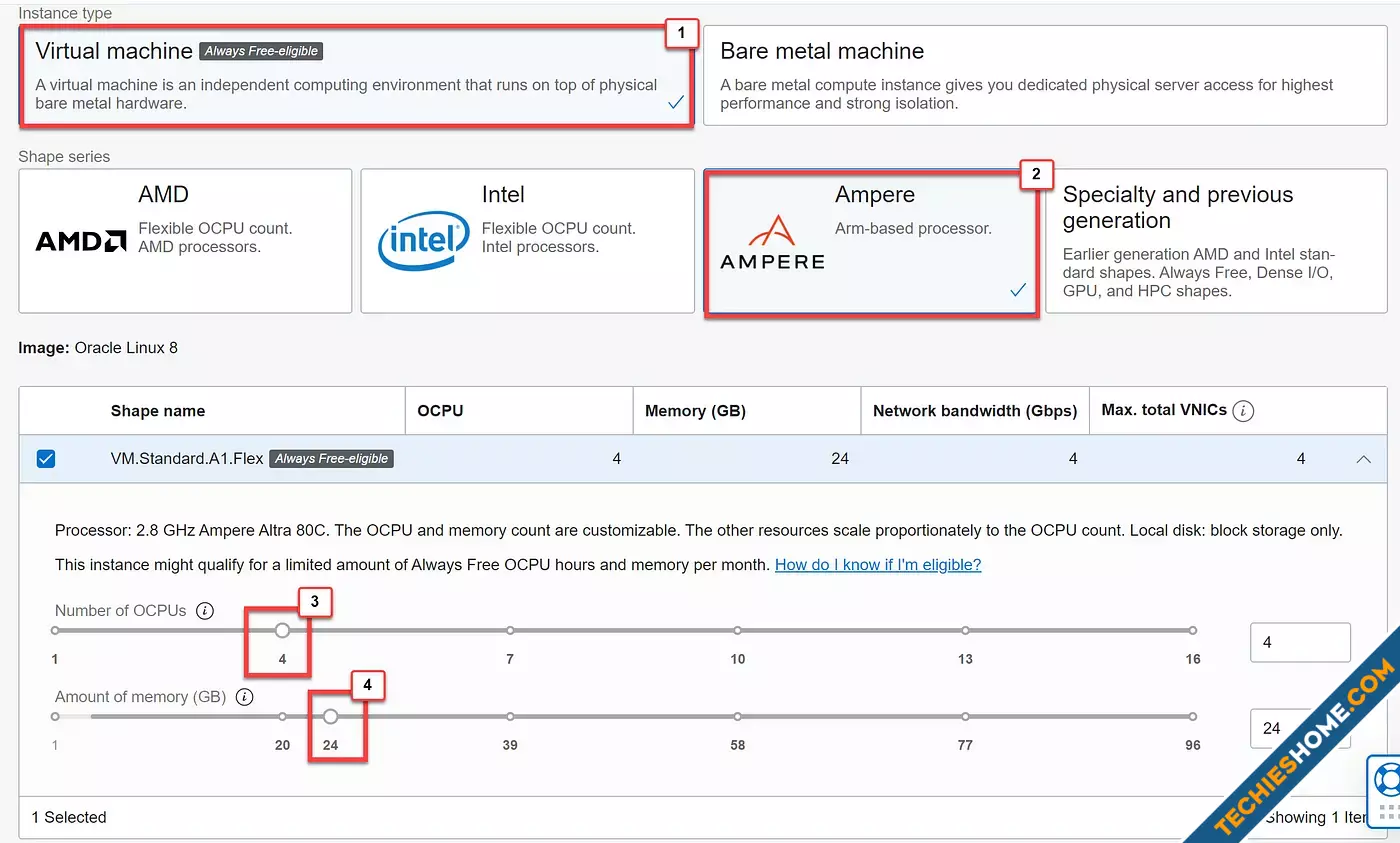Set memory slider to the 96 mark
This screenshot has width=1400, height=843.
(1192, 716)
